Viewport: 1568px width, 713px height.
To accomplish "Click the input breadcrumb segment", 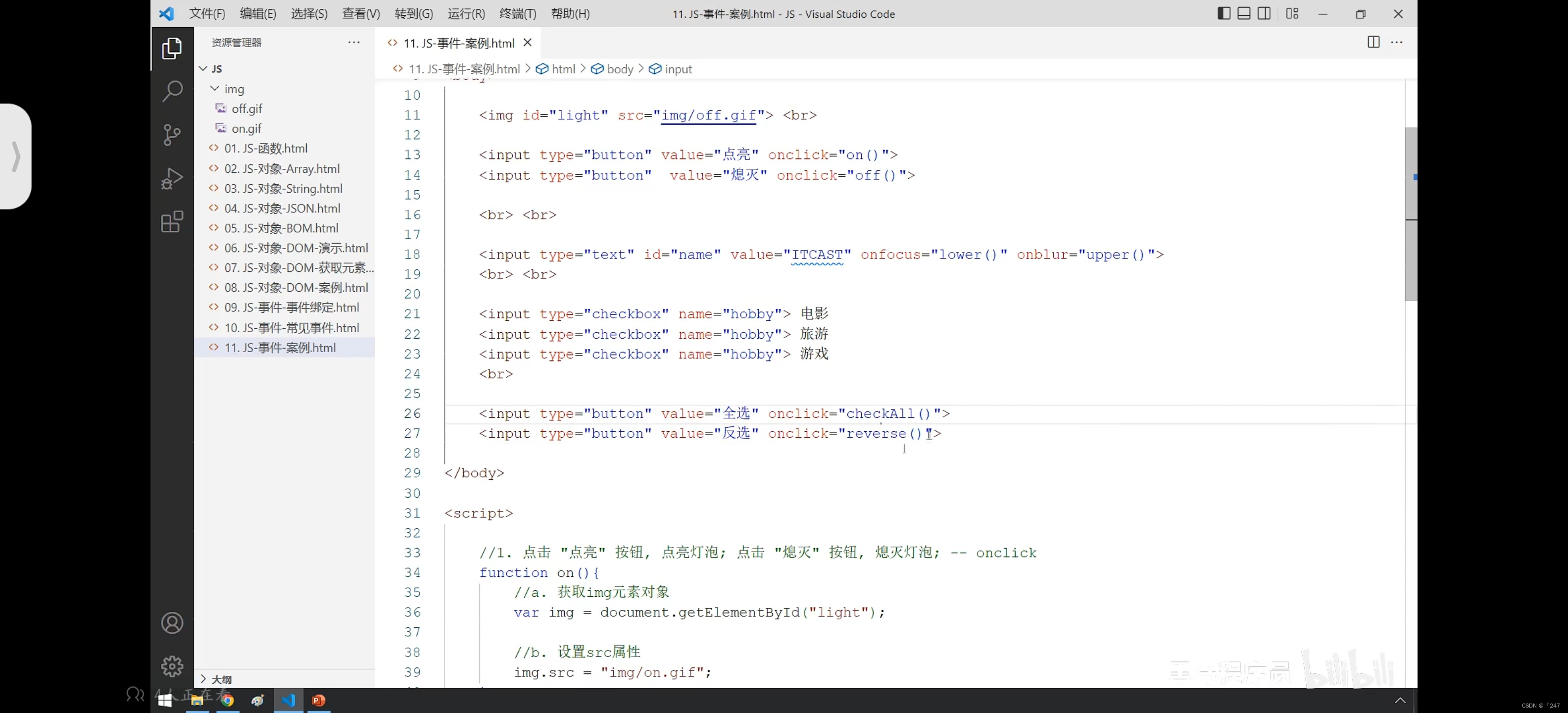I will pyautogui.click(x=671, y=69).
